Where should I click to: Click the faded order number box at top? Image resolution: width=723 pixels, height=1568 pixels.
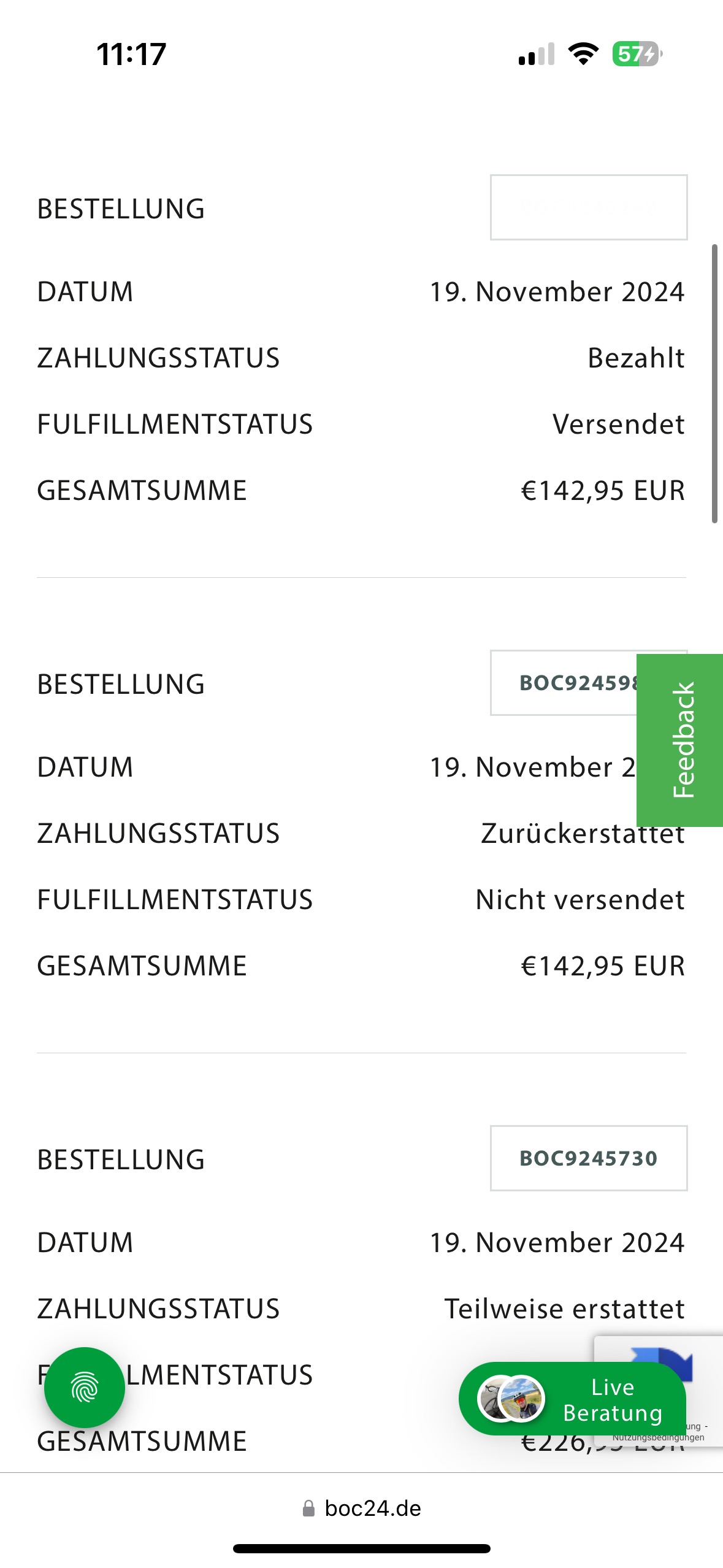pyautogui.click(x=588, y=207)
